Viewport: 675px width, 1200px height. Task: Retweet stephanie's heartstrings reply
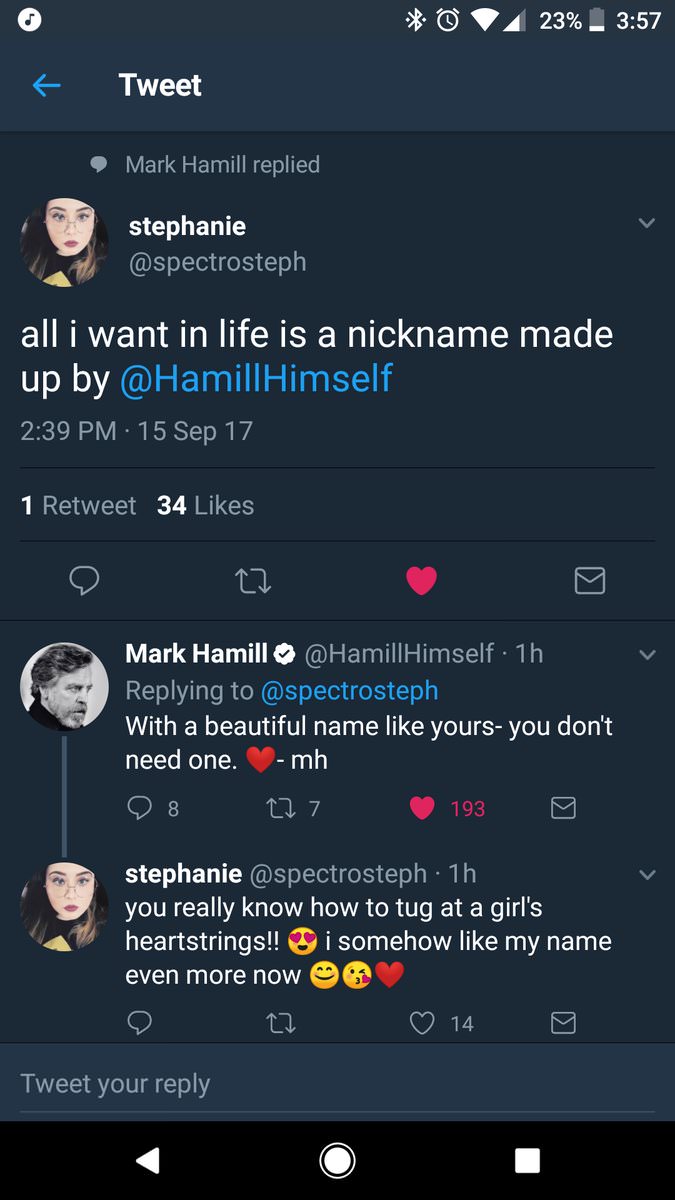[x=283, y=1022]
